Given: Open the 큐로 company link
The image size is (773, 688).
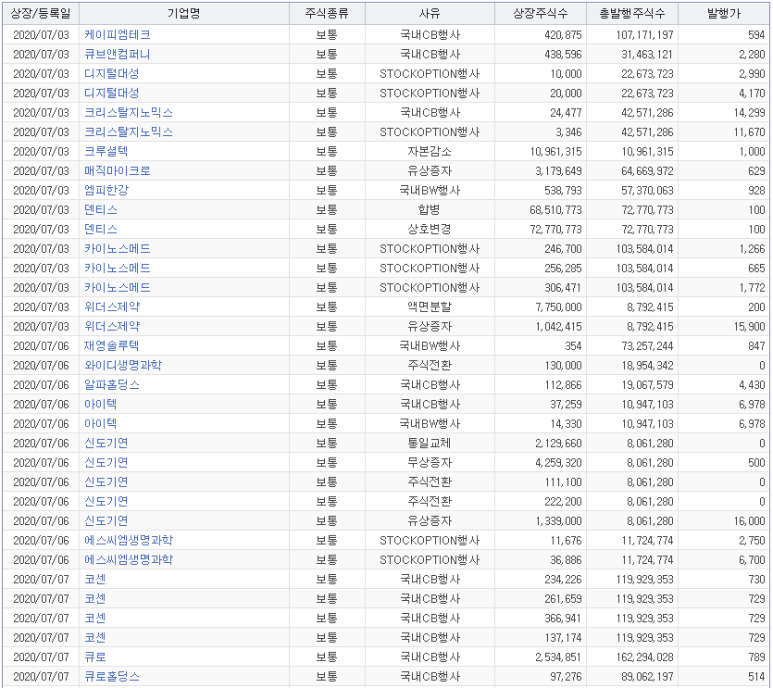Looking at the screenshot, I should [x=95, y=657].
